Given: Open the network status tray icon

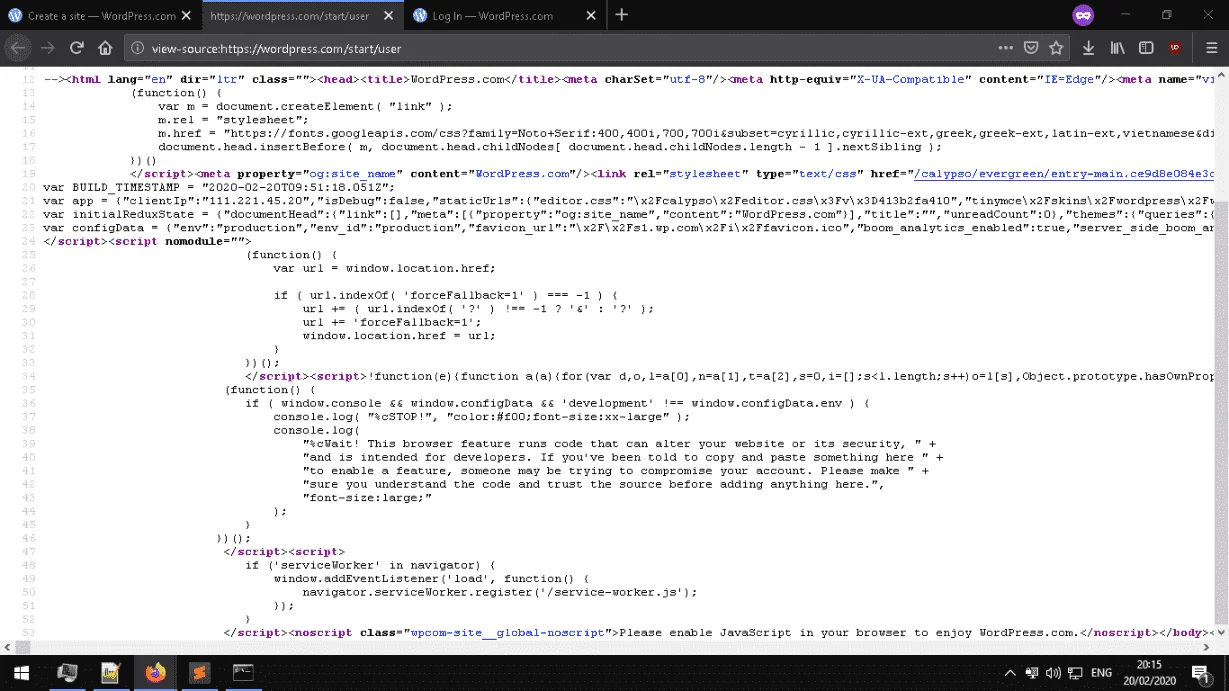Looking at the screenshot, I should click(1076, 673).
